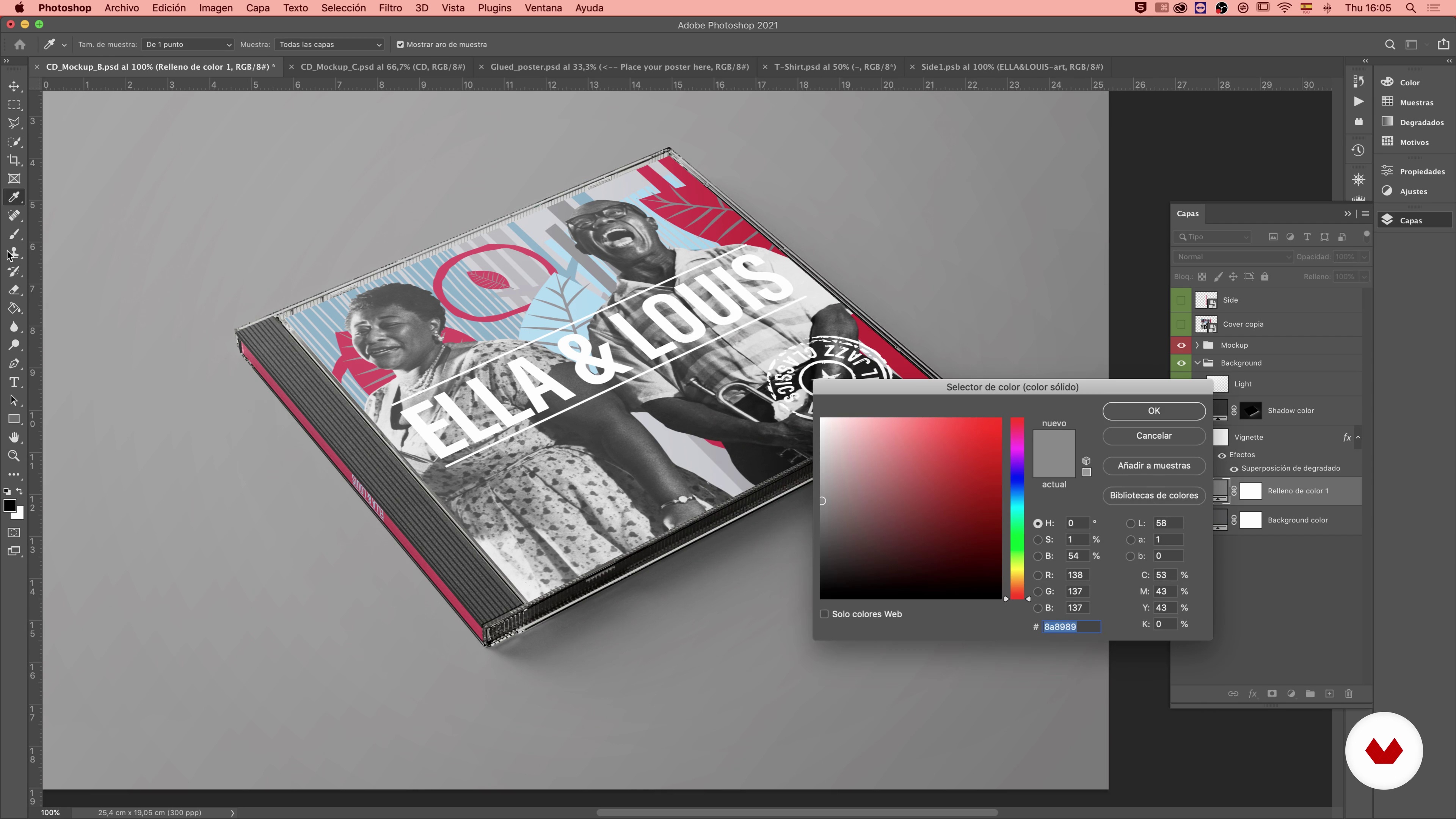This screenshot has width=1456, height=819.
Task: Select the Zoom tool
Action: [14, 456]
